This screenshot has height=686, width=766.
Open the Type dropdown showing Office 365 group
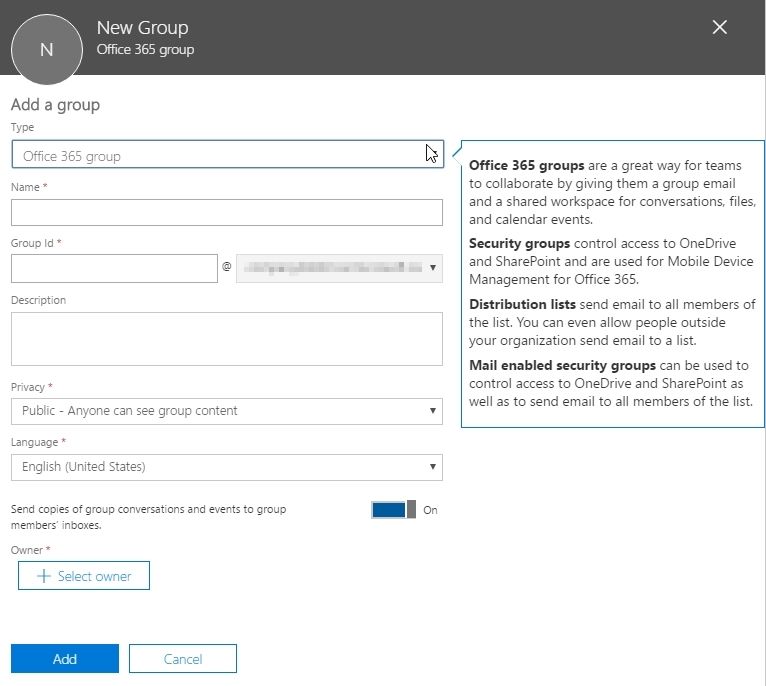[228, 154]
